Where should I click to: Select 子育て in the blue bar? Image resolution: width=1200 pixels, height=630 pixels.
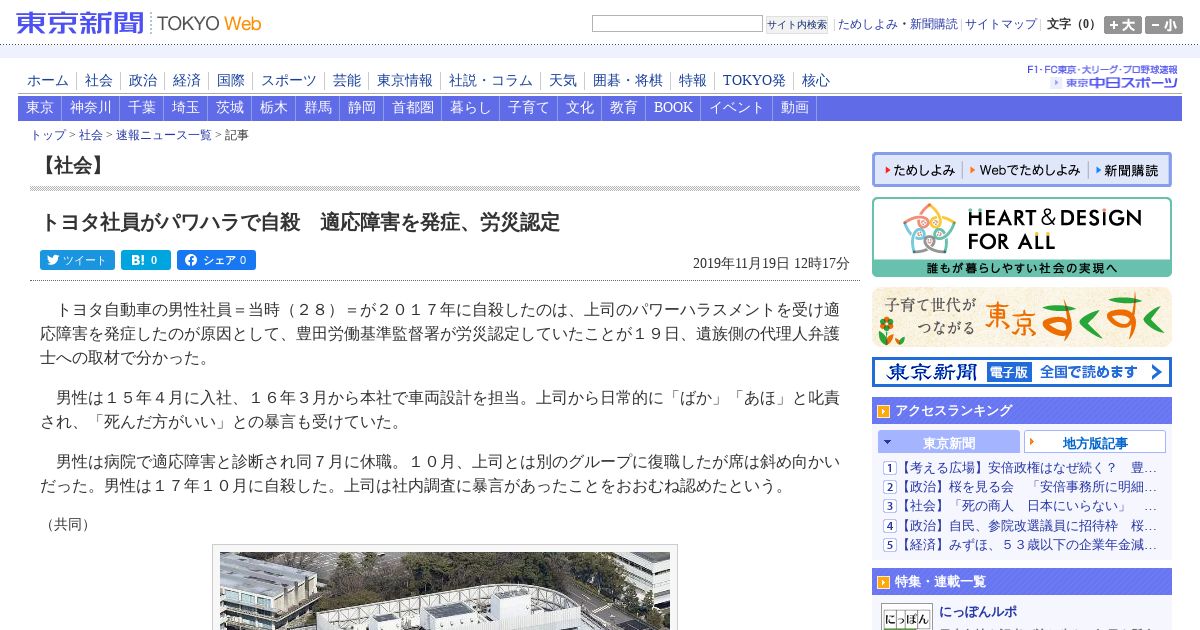pos(529,108)
